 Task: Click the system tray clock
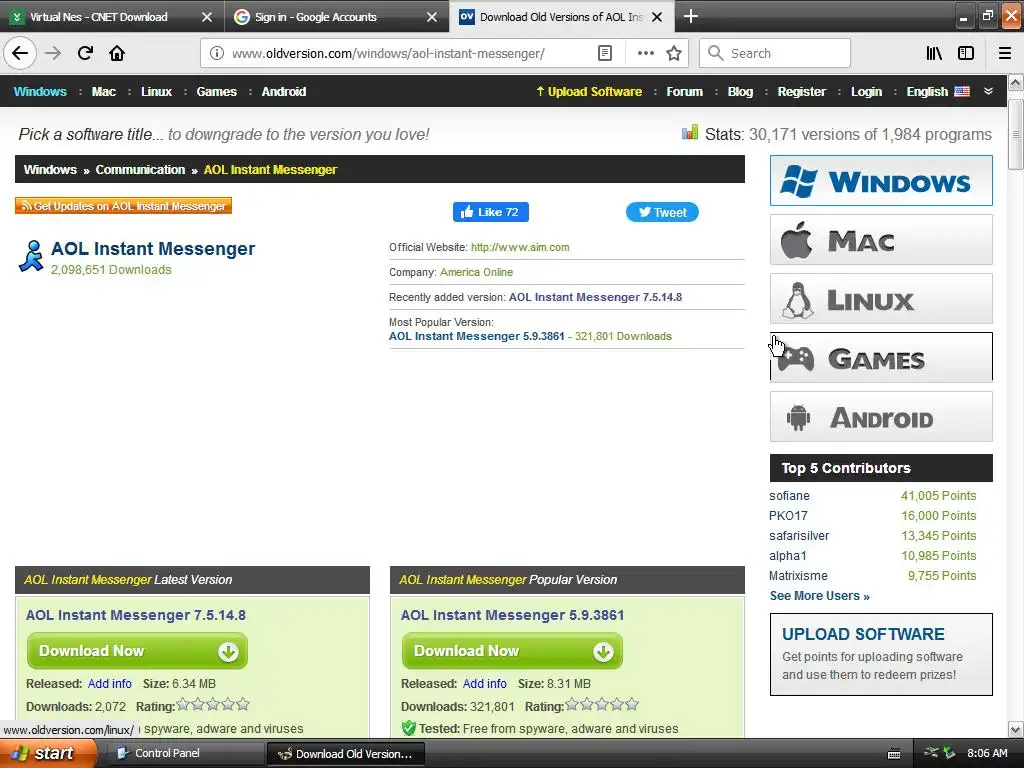[987, 754]
